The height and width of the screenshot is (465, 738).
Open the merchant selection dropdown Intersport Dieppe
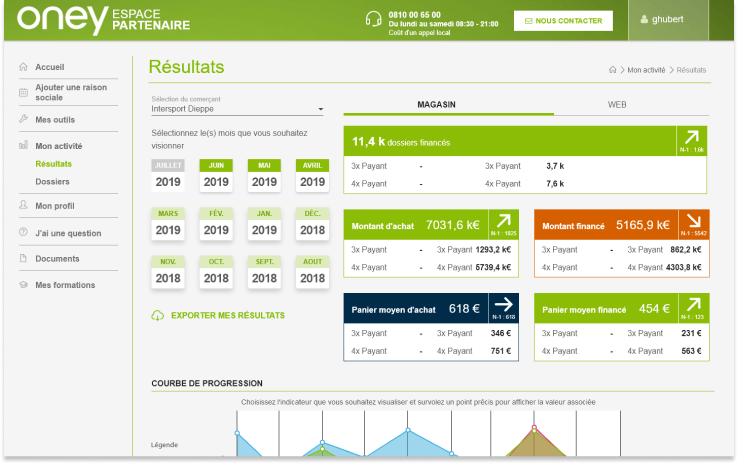click(x=238, y=108)
